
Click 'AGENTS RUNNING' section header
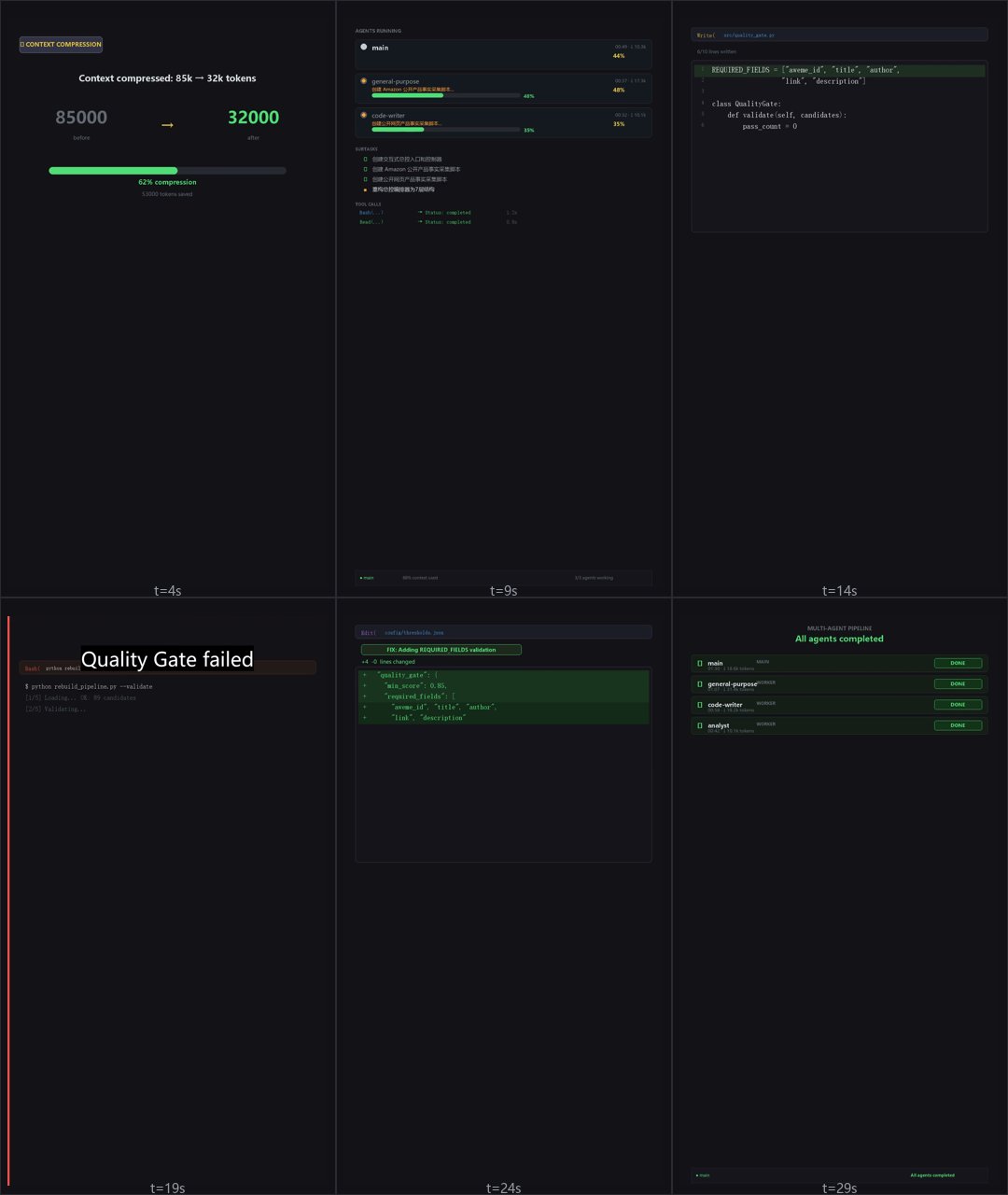point(378,31)
